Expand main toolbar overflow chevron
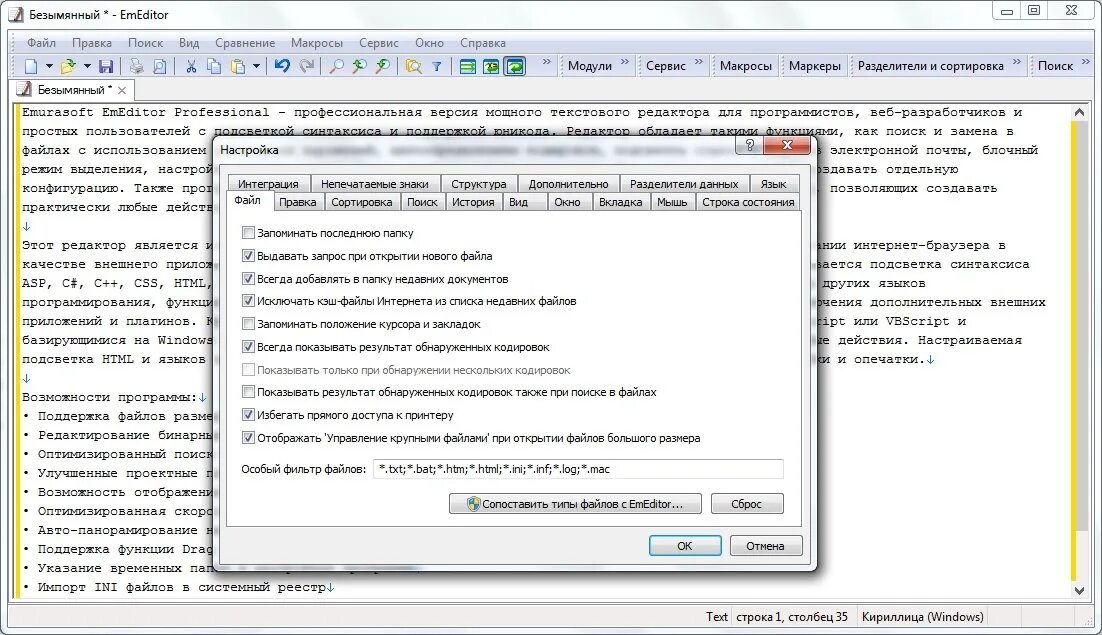Image resolution: width=1102 pixels, height=635 pixels. click(547, 62)
